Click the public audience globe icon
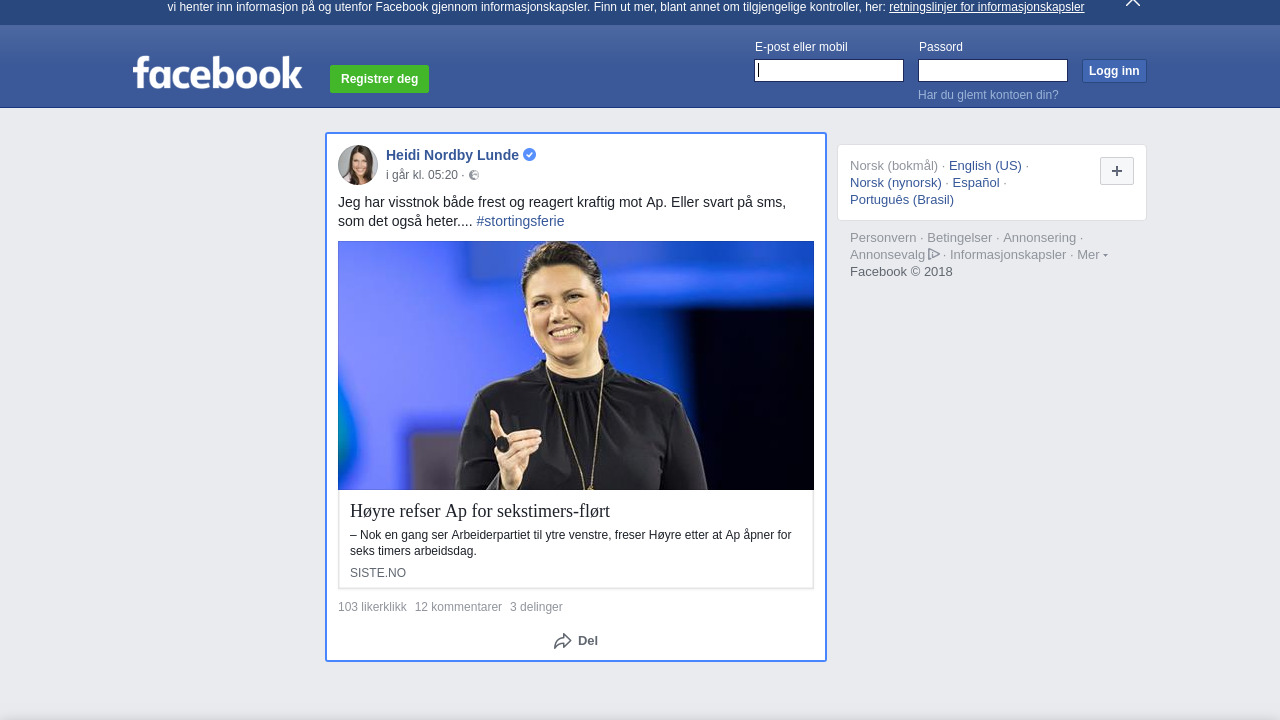The height and width of the screenshot is (720, 1280). click(x=474, y=175)
